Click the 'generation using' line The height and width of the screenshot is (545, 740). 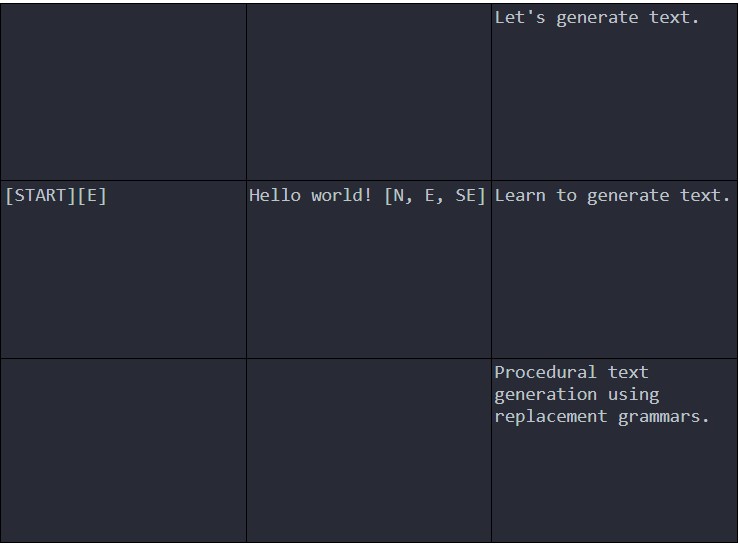pyautogui.click(x=577, y=394)
